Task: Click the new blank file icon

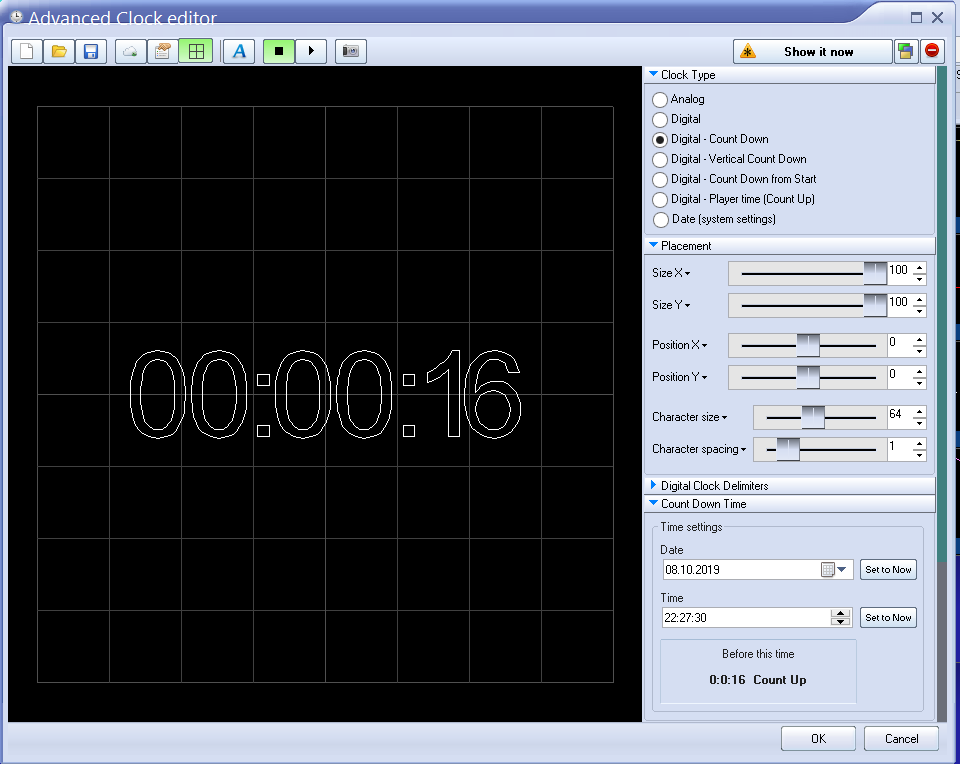Action: coord(27,51)
